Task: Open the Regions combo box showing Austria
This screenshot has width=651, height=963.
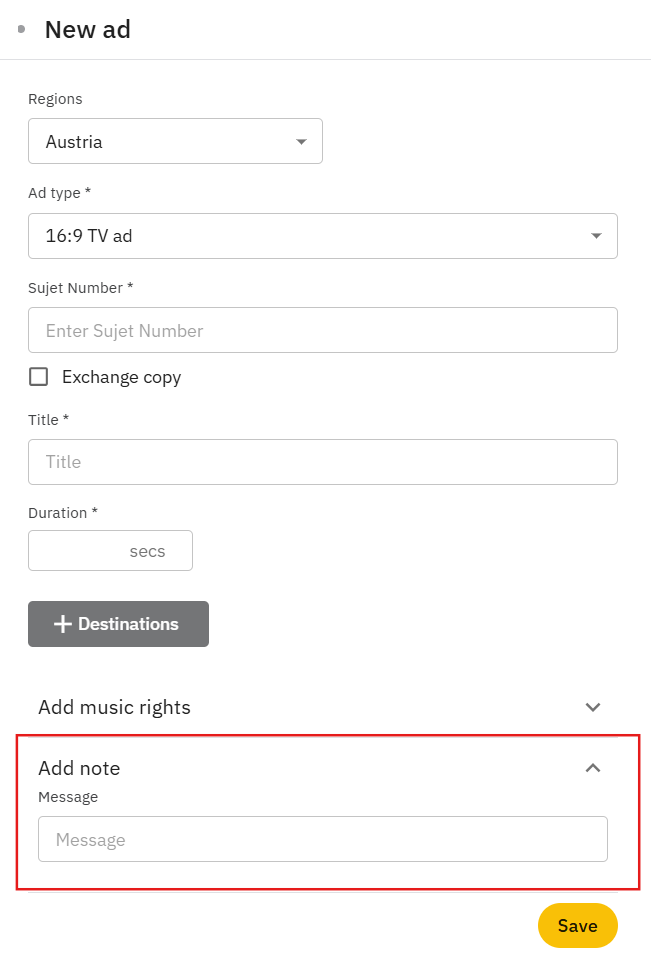Action: (160, 142)
